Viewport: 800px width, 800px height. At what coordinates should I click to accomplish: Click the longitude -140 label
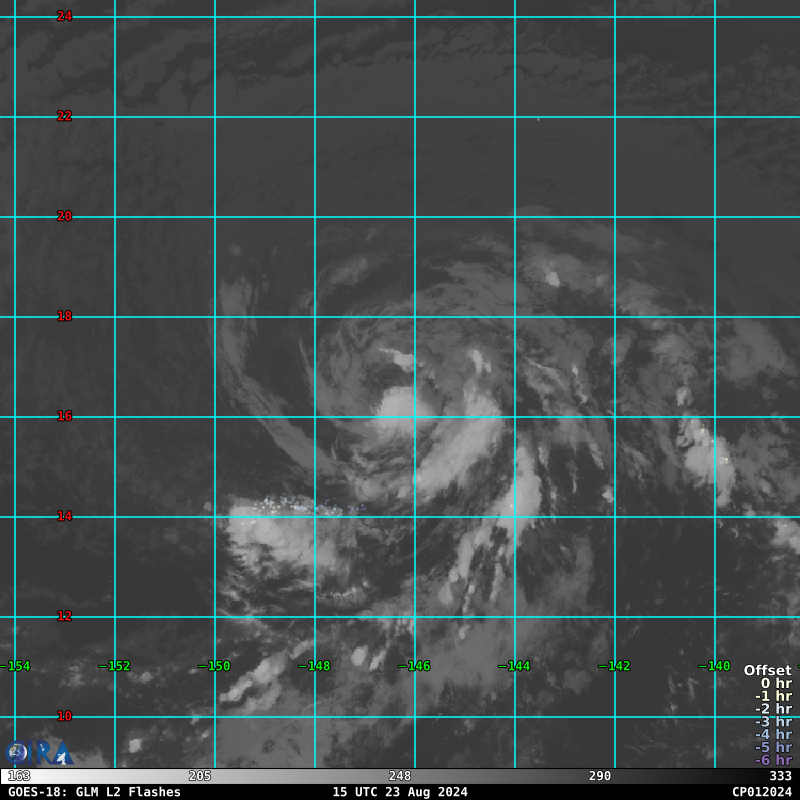[x=714, y=666]
